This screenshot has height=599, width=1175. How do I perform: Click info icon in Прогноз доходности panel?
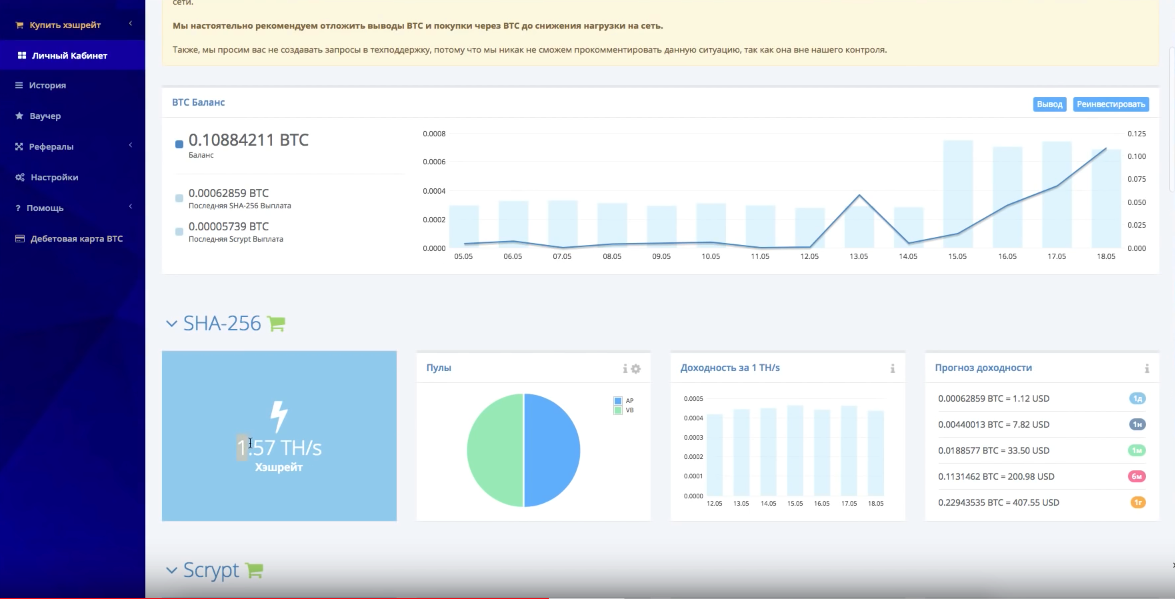(x=1146, y=369)
